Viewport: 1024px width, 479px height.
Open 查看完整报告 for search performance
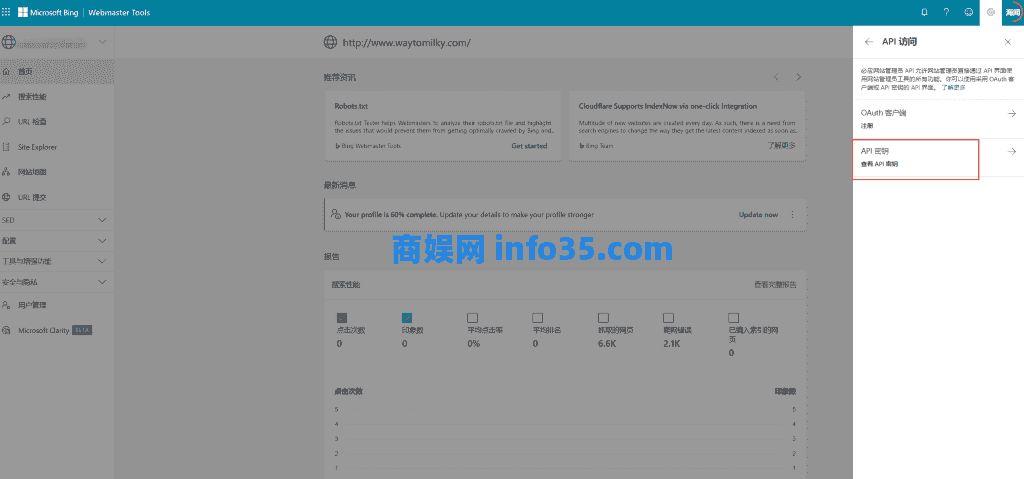pyautogui.click(x=775, y=285)
